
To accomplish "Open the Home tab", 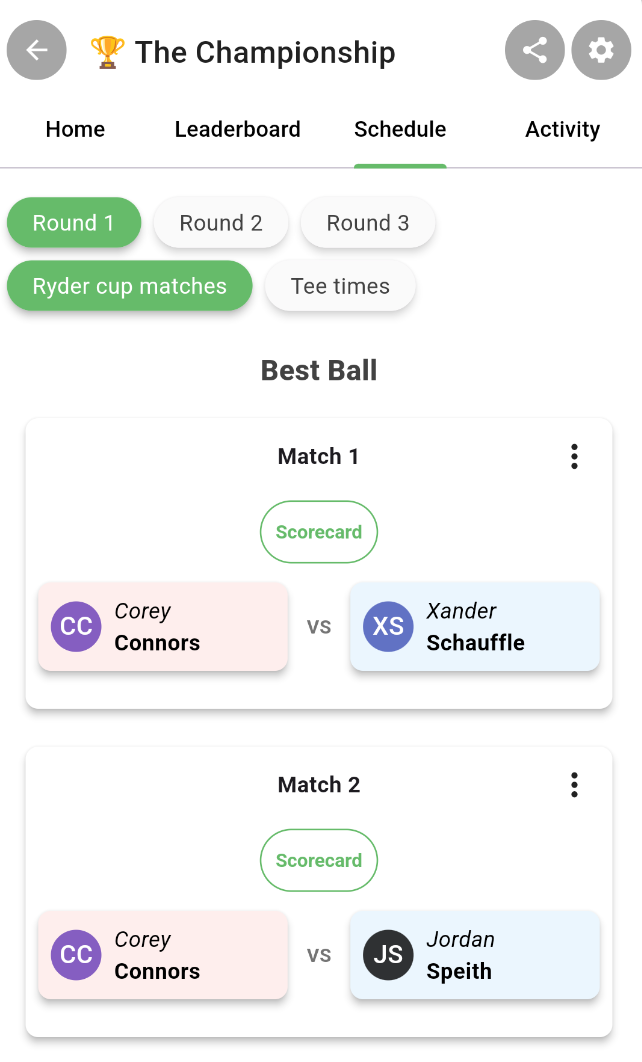I will point(75,129).
